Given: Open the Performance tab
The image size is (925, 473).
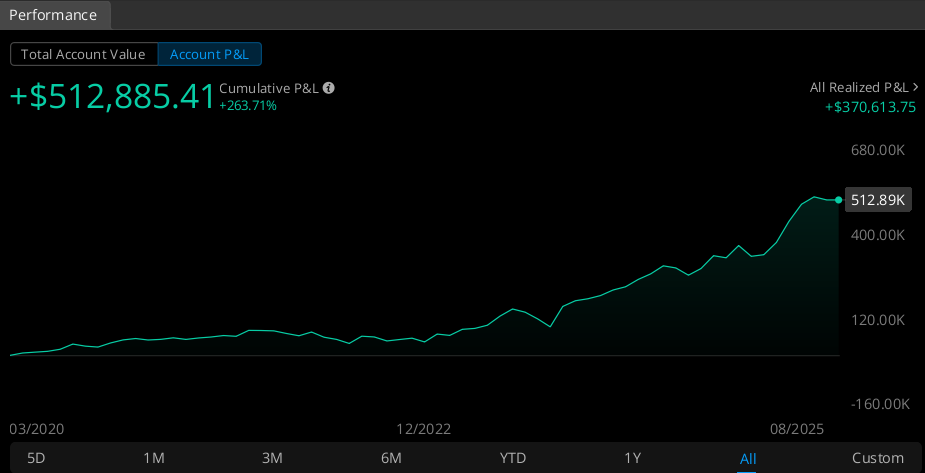Looking at the screenshot, I should [x=54, y=15].
